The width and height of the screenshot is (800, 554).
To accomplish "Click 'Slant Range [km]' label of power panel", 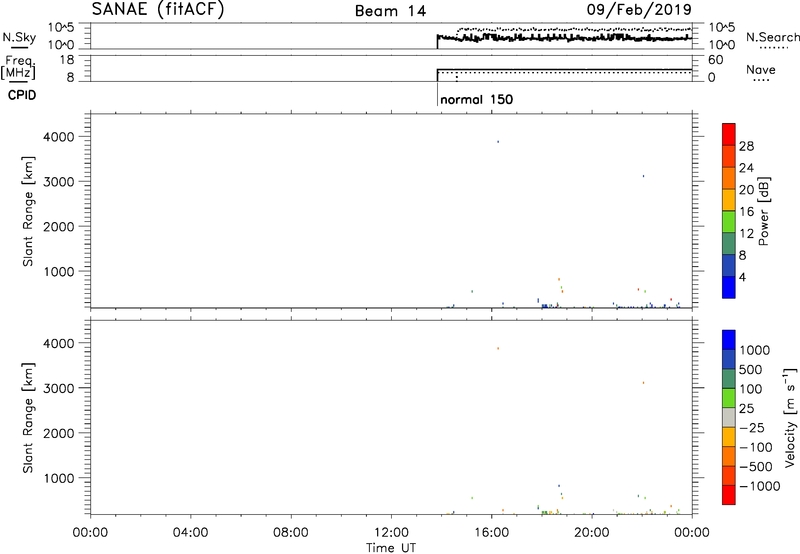I will click(28, 211).
